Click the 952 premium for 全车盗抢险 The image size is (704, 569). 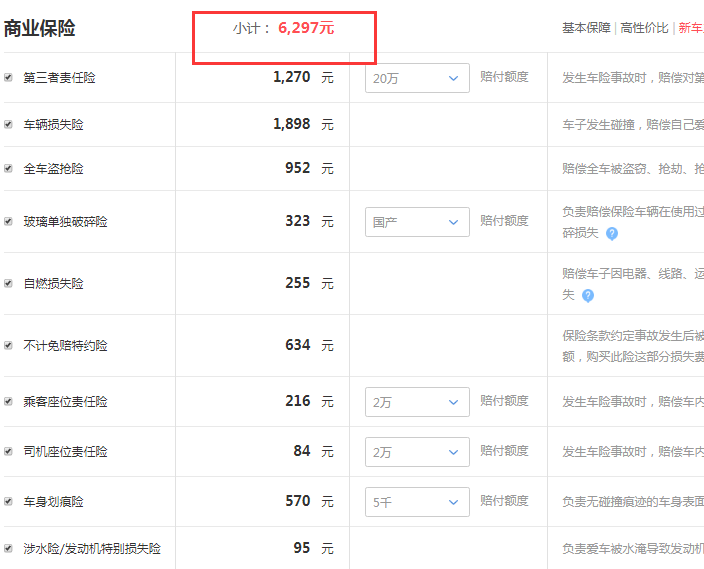click(298, 168)
